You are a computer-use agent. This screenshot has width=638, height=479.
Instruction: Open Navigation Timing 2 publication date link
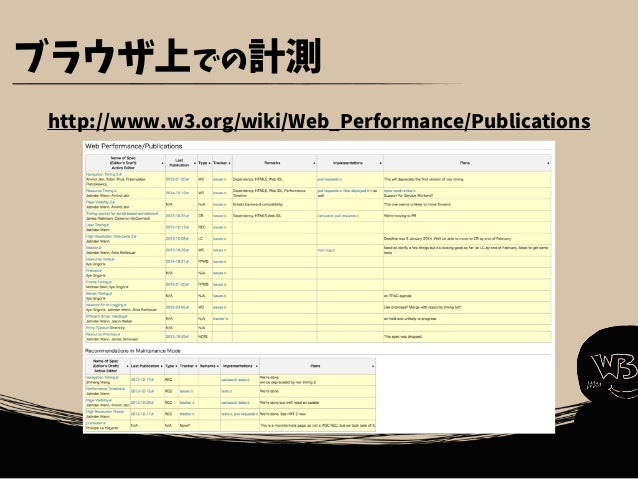pos(177,179)
